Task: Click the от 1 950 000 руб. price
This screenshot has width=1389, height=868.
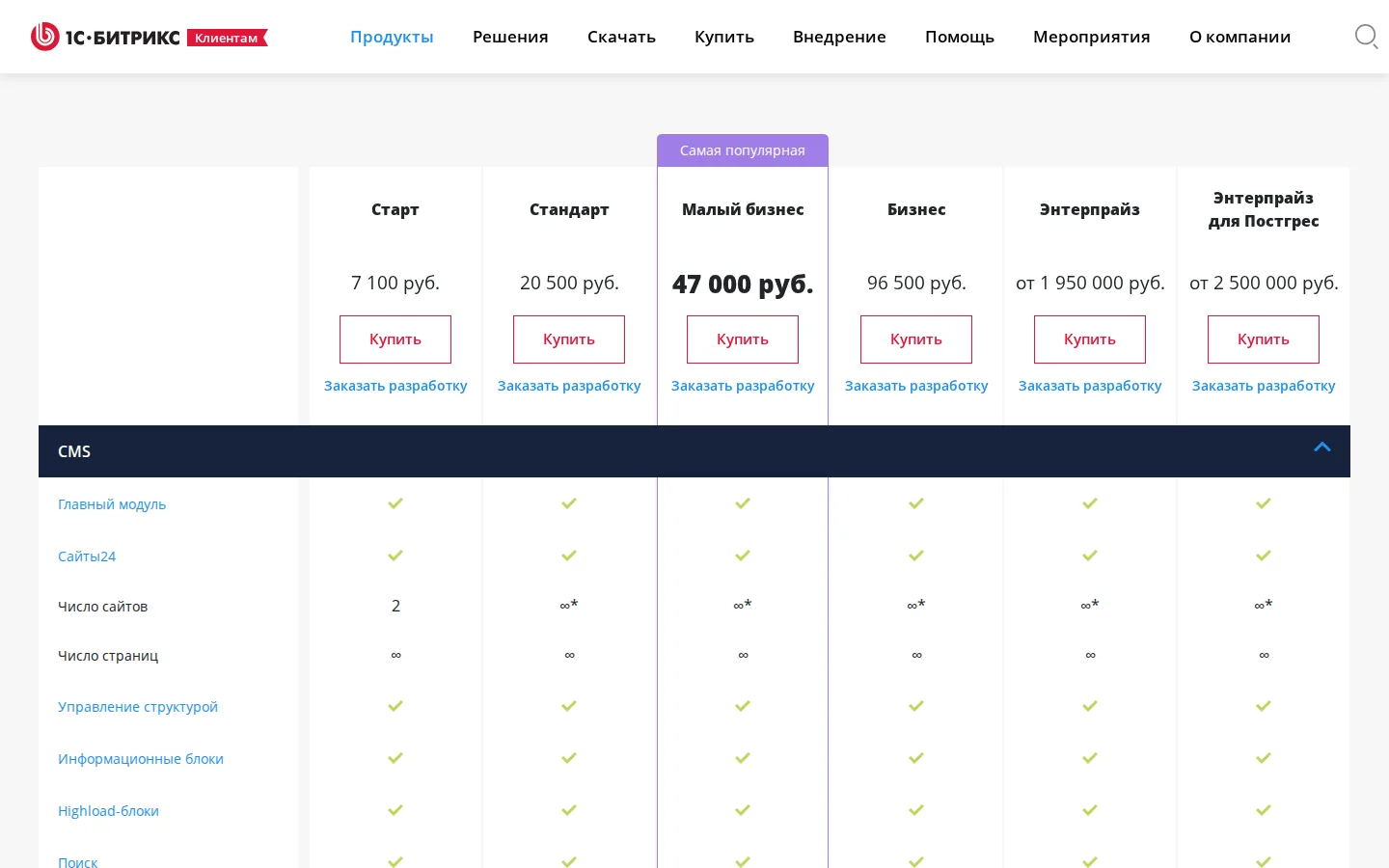Action: [1090, 283]
